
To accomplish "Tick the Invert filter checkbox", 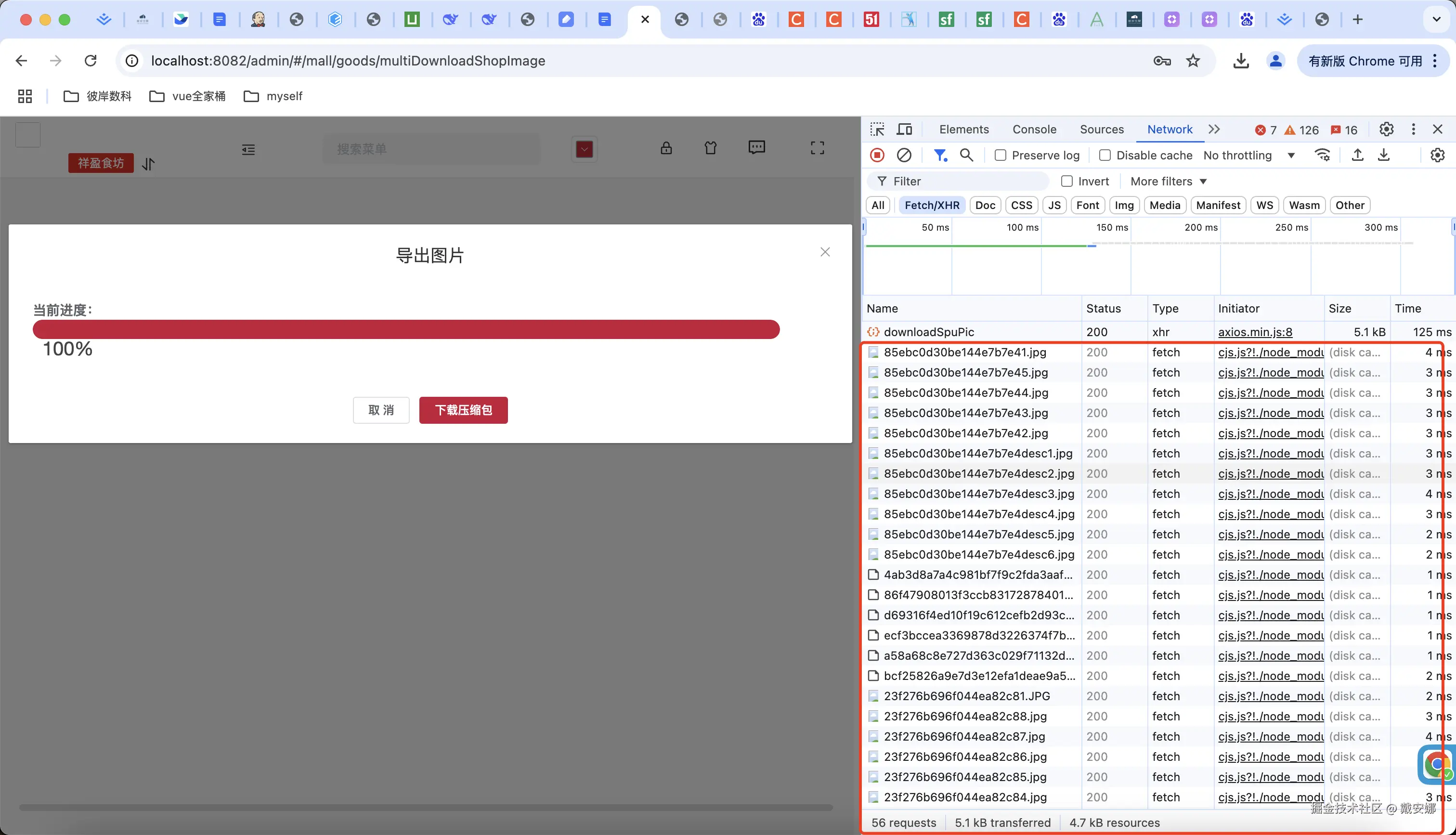I will 1067,181.
